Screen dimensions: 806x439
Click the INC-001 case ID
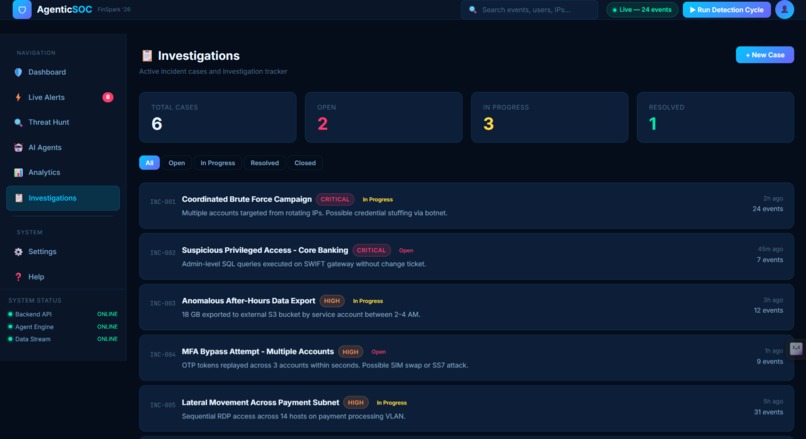pos(162,202)
